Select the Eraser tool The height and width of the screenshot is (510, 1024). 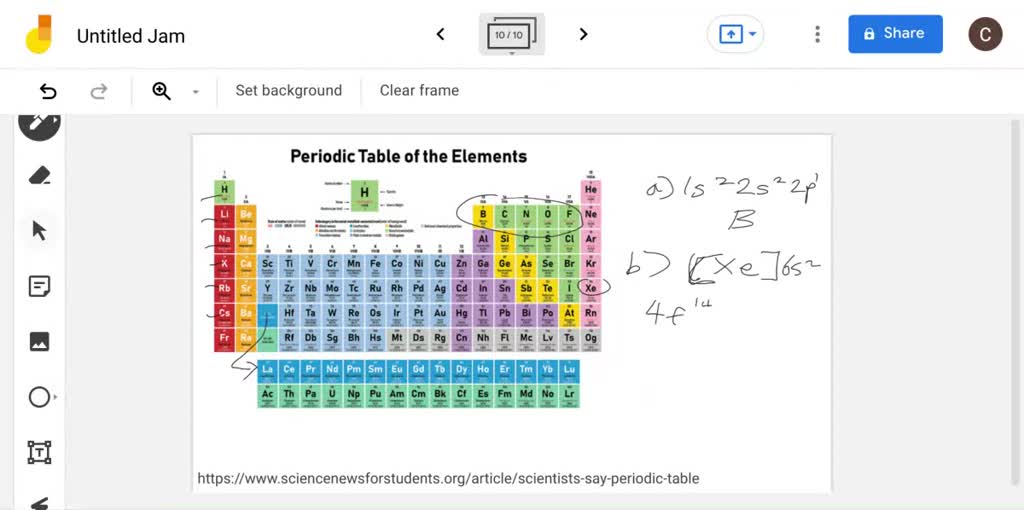point(39,176)
